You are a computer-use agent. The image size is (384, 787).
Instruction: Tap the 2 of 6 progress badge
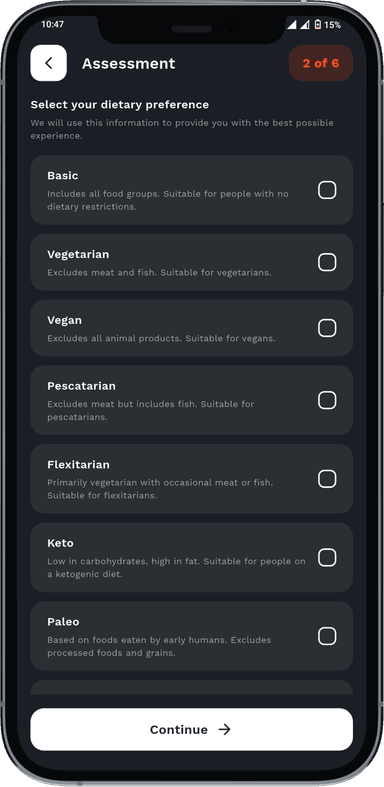point(321,63)
